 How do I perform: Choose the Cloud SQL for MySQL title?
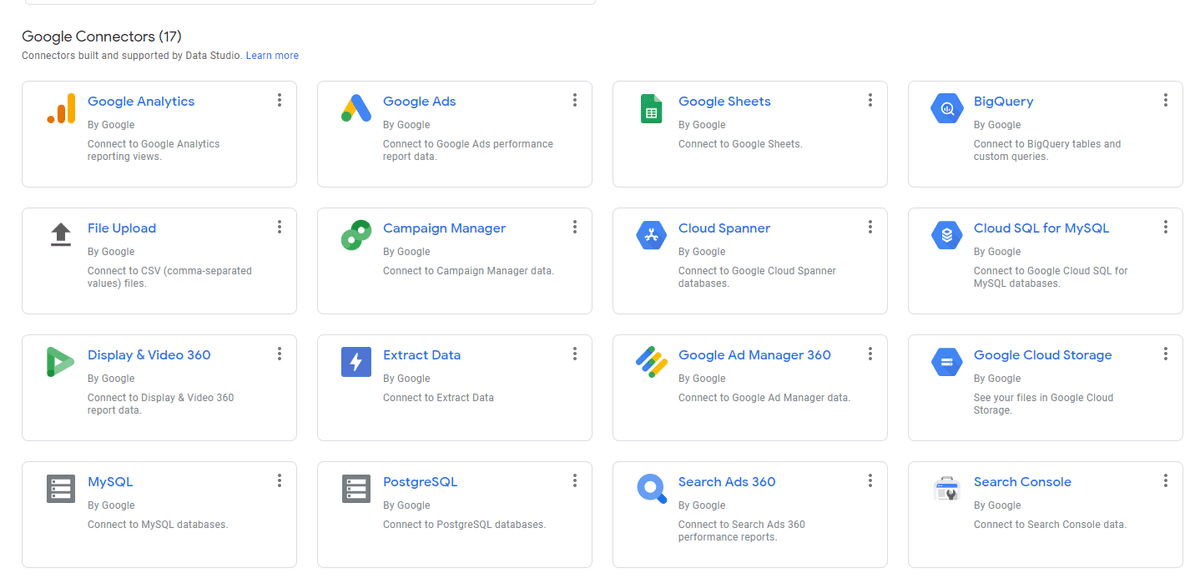(1041, 229)
